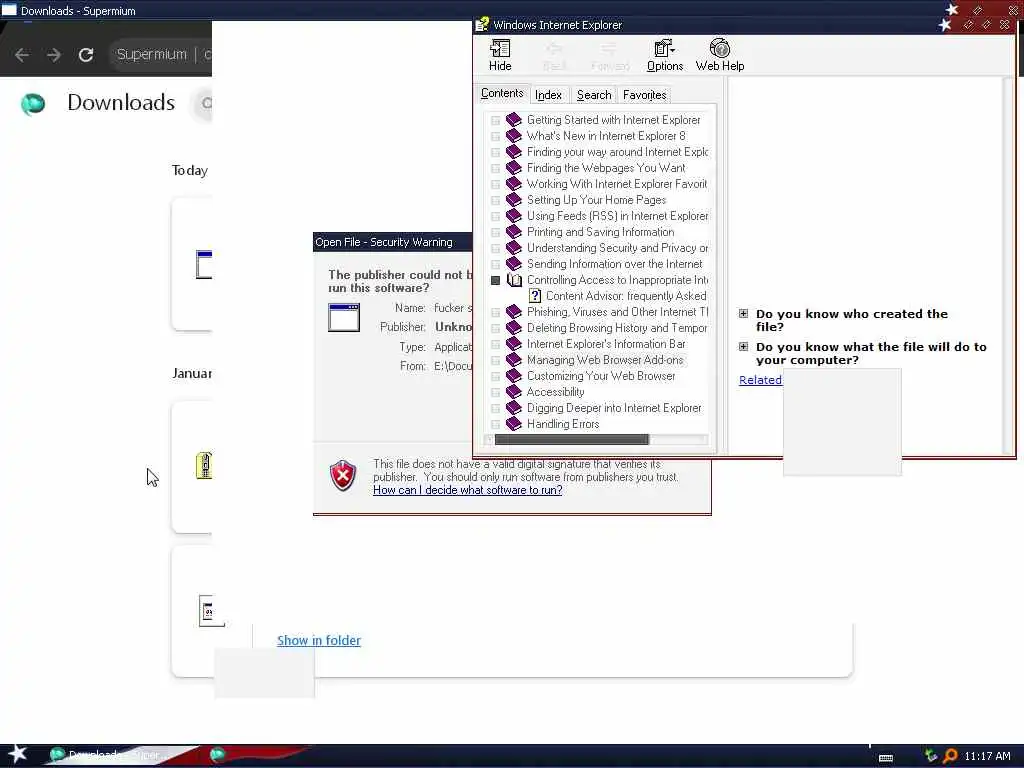Open the Content Advisor question-mark topic icon
The width and height of the screenshot is (1024, 768).
[x=534, y=296]
